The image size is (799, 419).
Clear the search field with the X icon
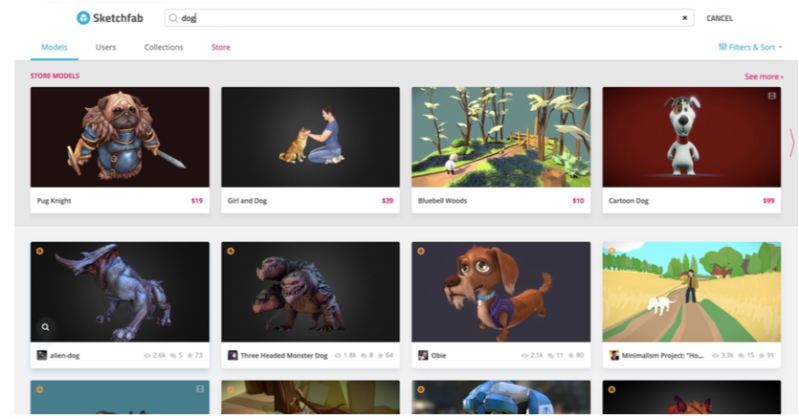click(x=684, y=18)
